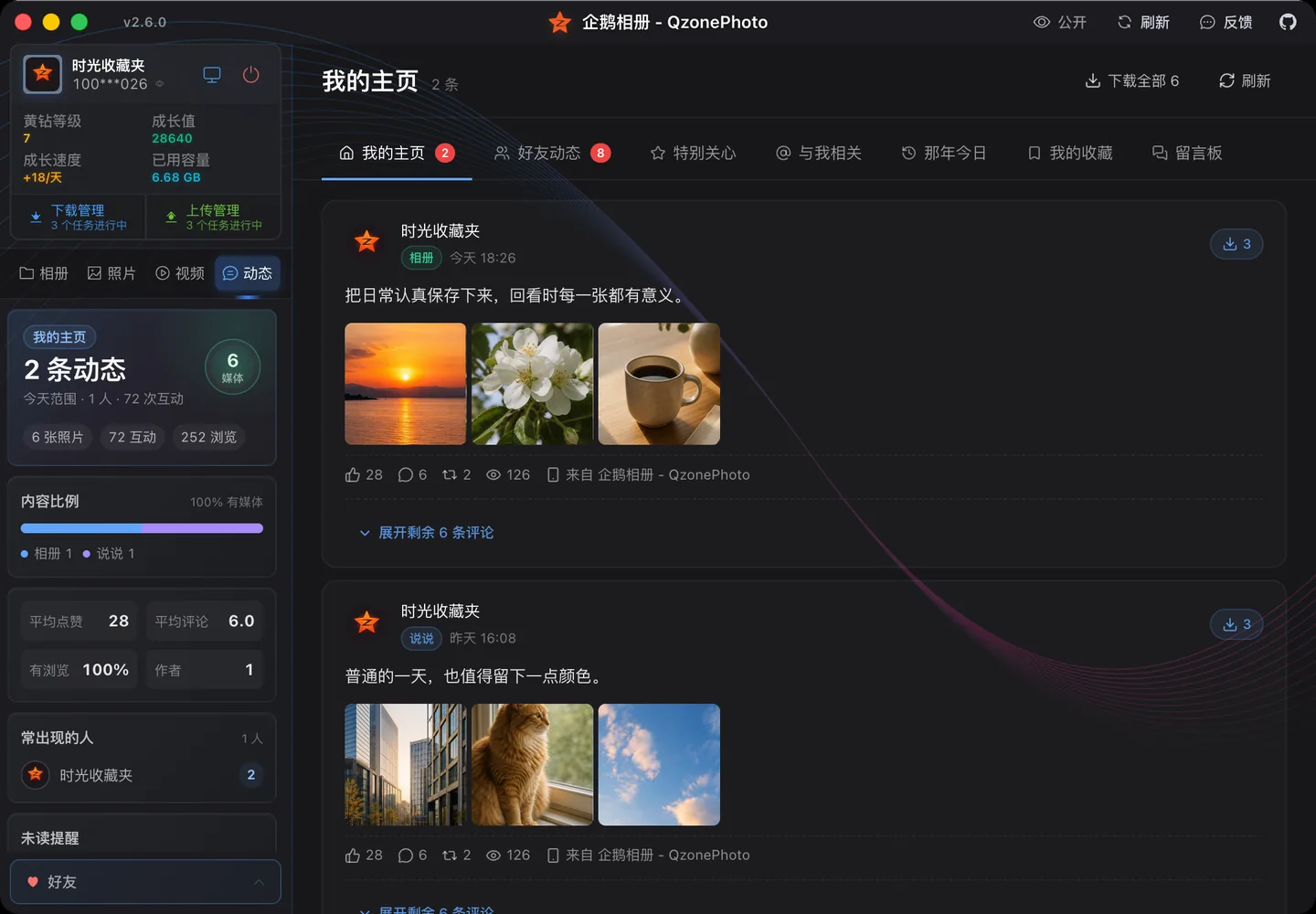Open author avatar on 昨天 16:08 post
The height and width of the screenshot is (914, 1316).
[x=366, y=622]
